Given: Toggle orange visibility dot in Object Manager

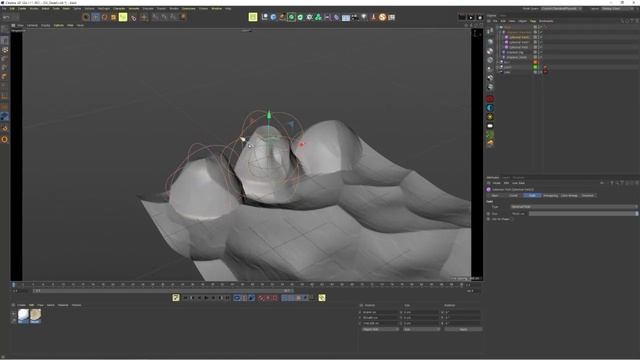Looking at the screenshot, I should 535,62.
